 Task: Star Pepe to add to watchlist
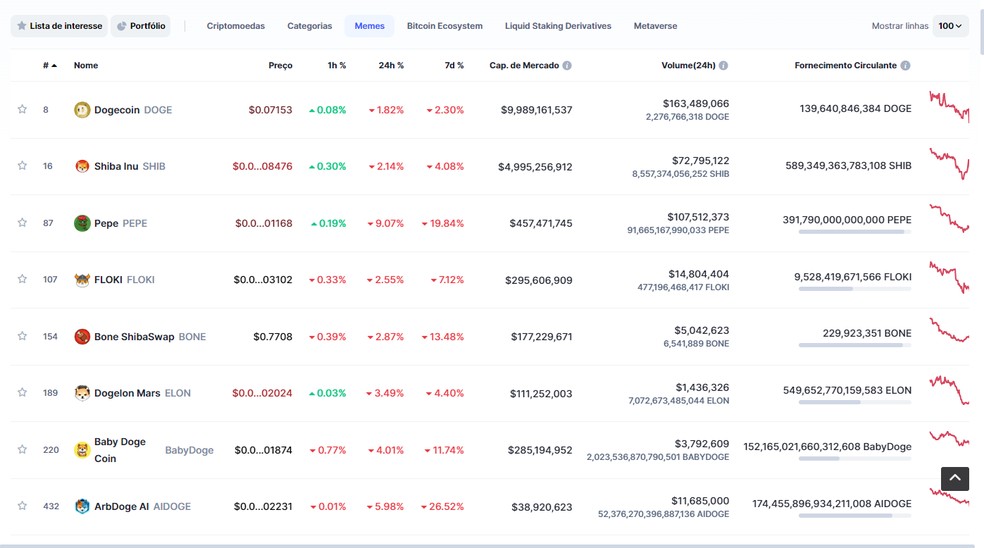pos(22,223)
